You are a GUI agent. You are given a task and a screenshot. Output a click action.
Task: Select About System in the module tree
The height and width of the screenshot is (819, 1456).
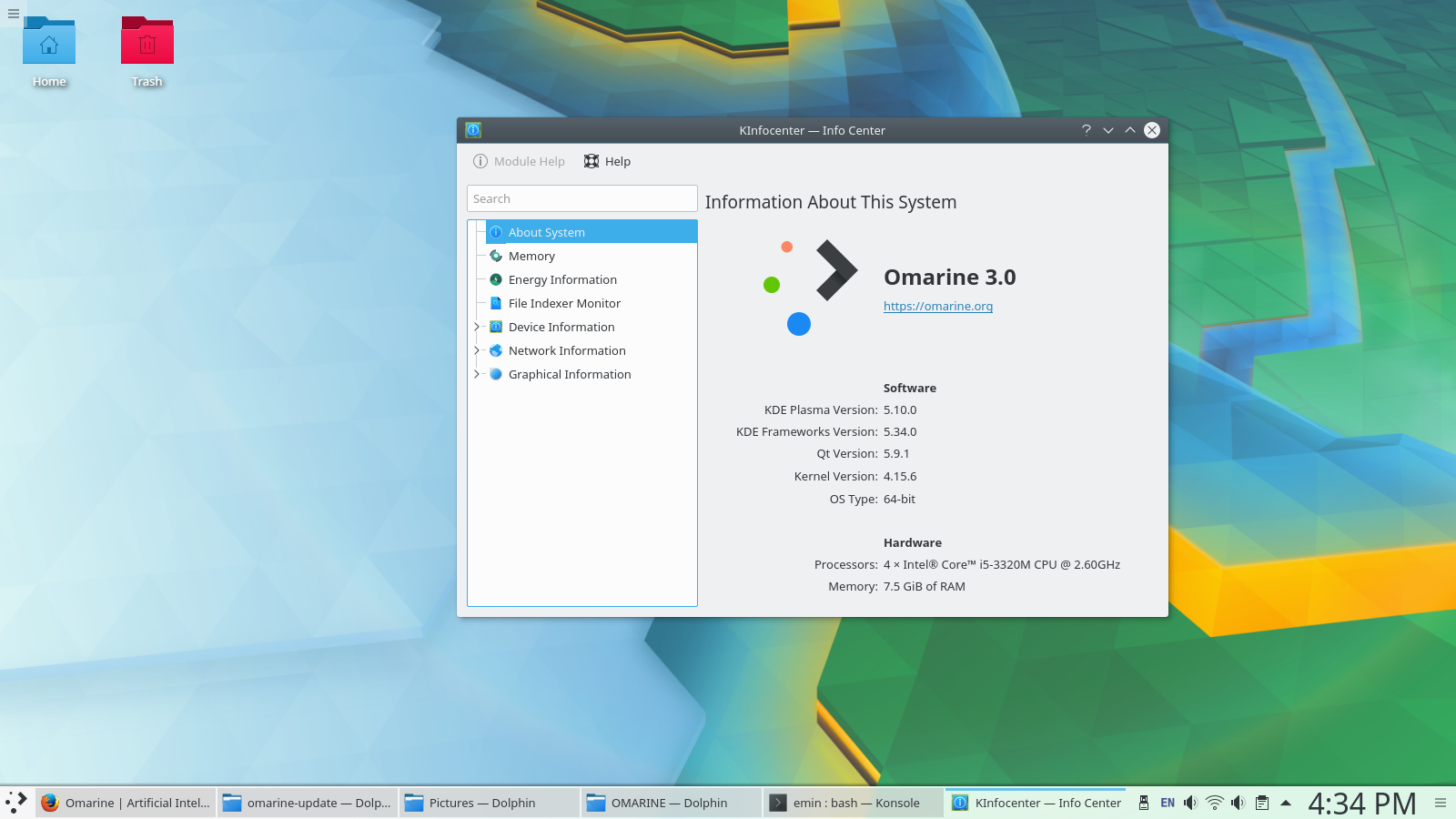591,232
